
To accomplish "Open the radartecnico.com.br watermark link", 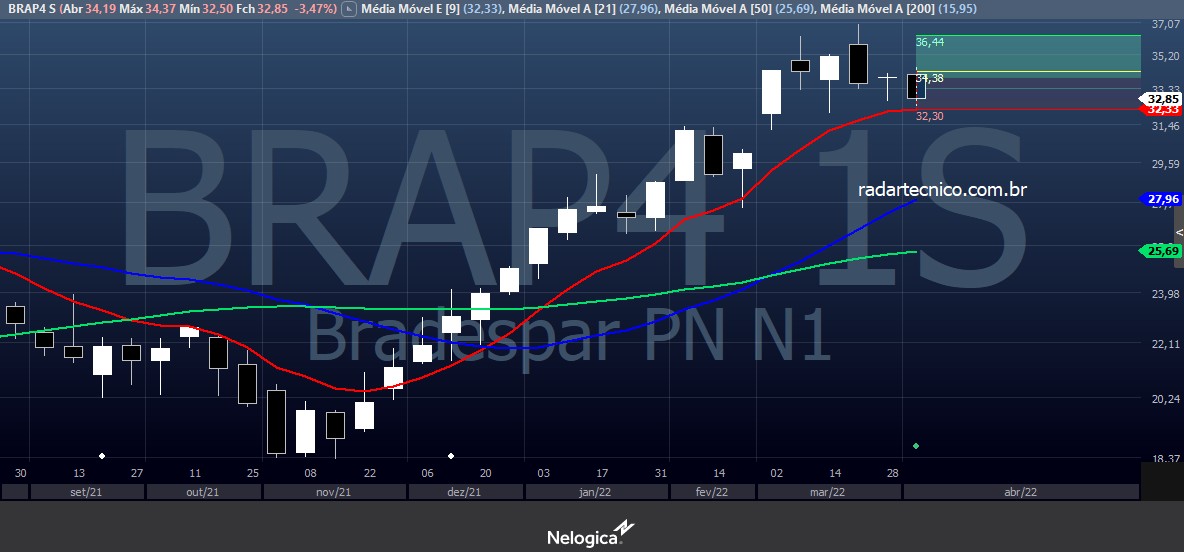I will pyautogui.click(x=942, y=188).
